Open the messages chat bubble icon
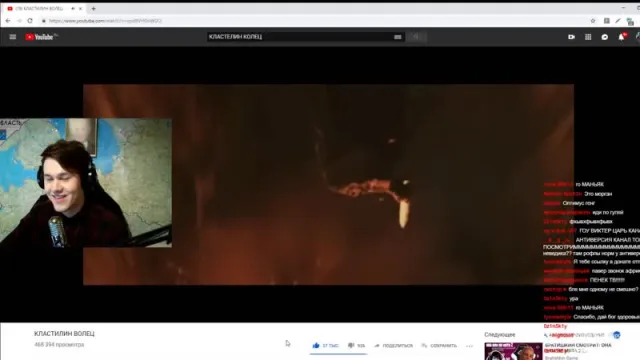 click(604, 37)
